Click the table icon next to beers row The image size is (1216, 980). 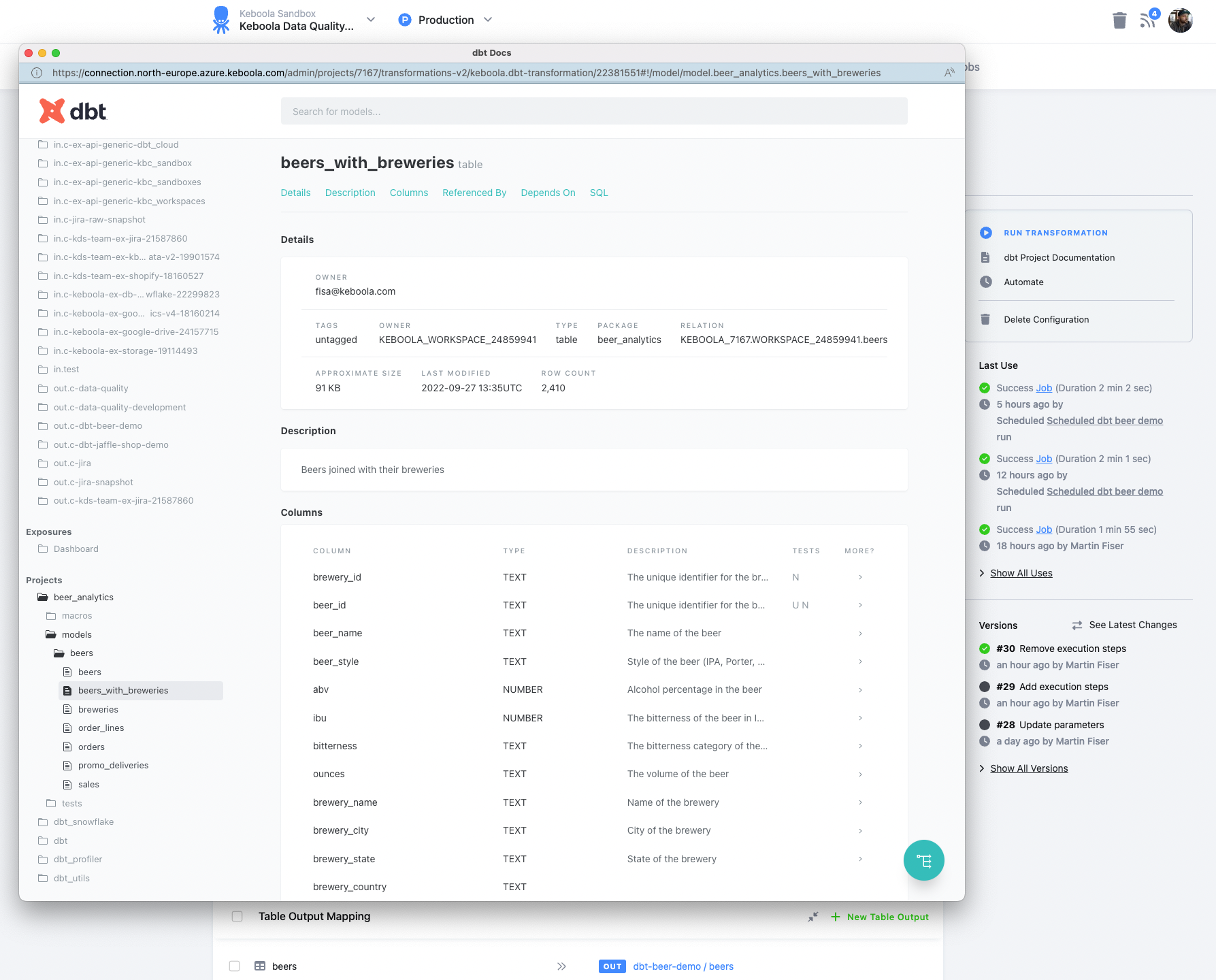click(x=260, y=966)
